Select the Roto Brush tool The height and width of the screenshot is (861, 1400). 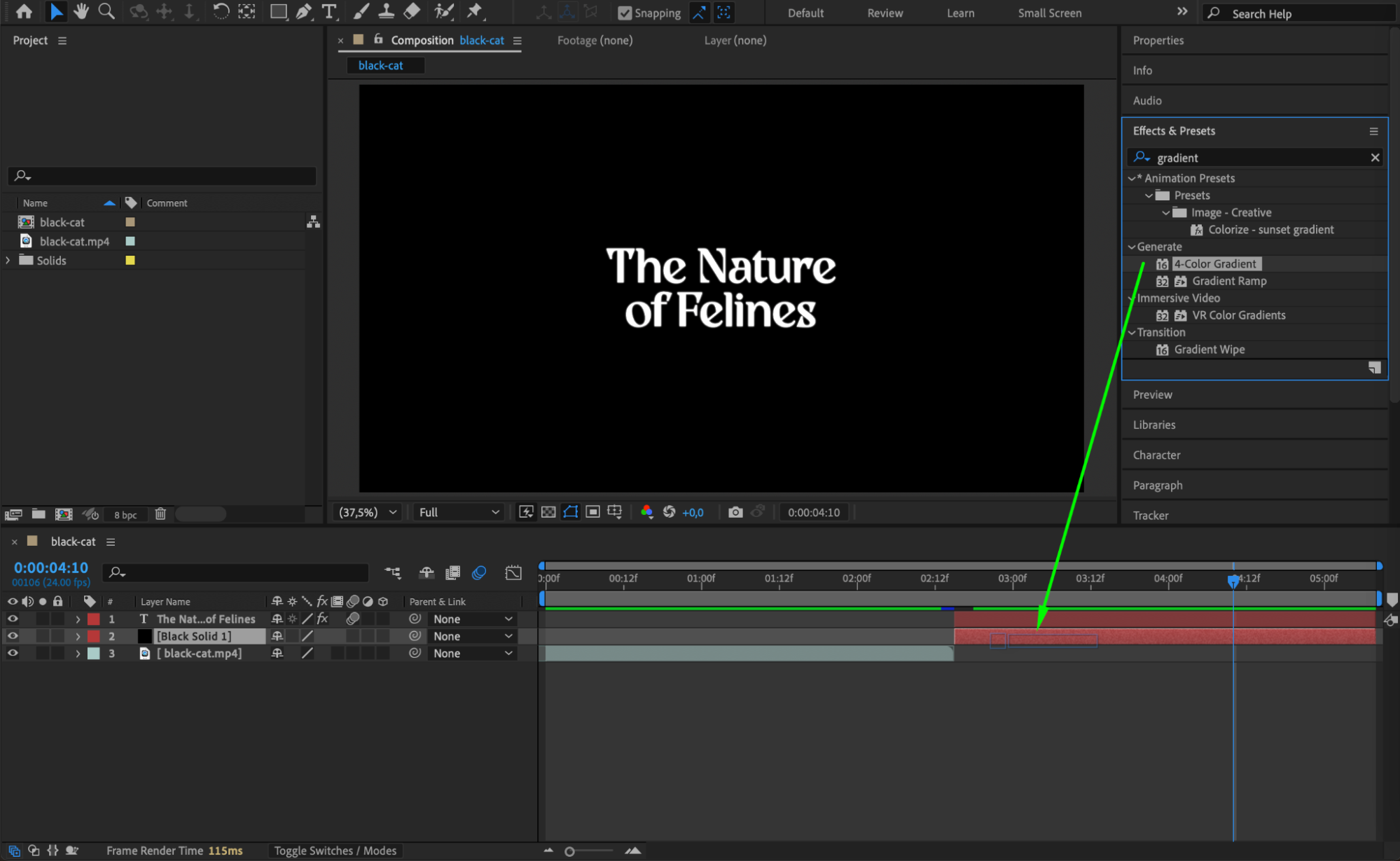tap(444, 12)
